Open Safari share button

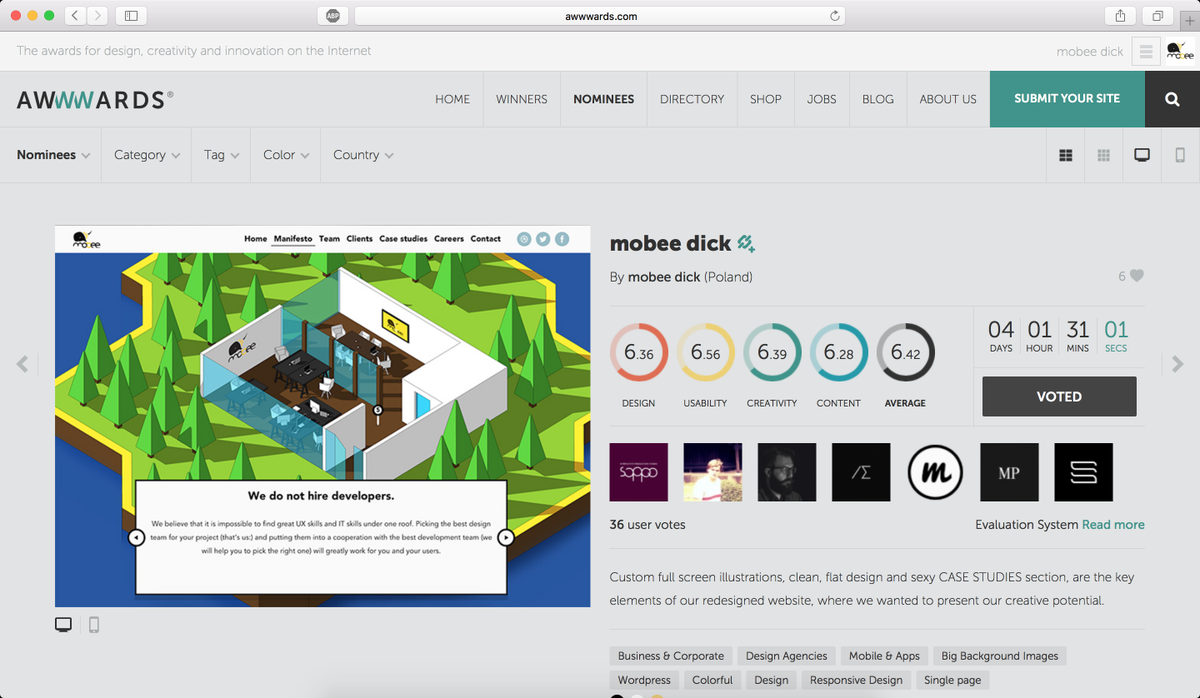(1120, 16)
